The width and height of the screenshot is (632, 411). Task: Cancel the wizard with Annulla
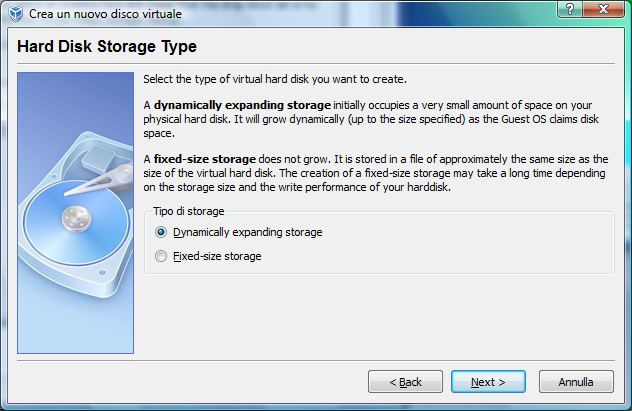click(x=576, y=382)
